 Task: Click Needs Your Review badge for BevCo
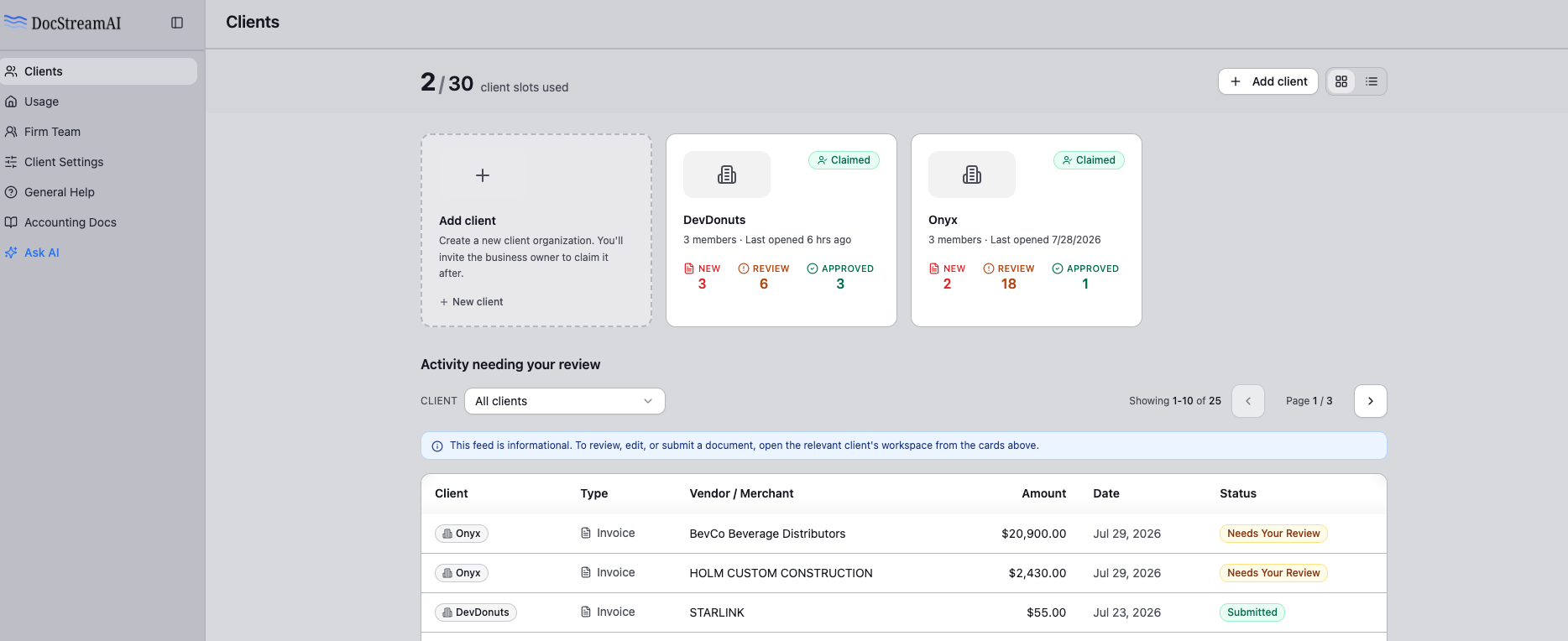pyautogui.click(x=1273, y=534)
